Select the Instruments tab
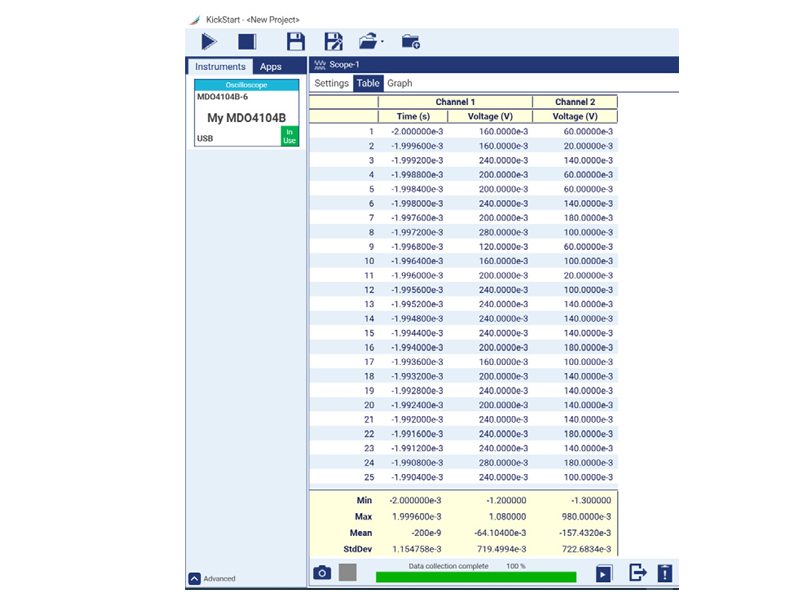The width and height of the screenshot is (800, 600). click(x=219, y=67)
